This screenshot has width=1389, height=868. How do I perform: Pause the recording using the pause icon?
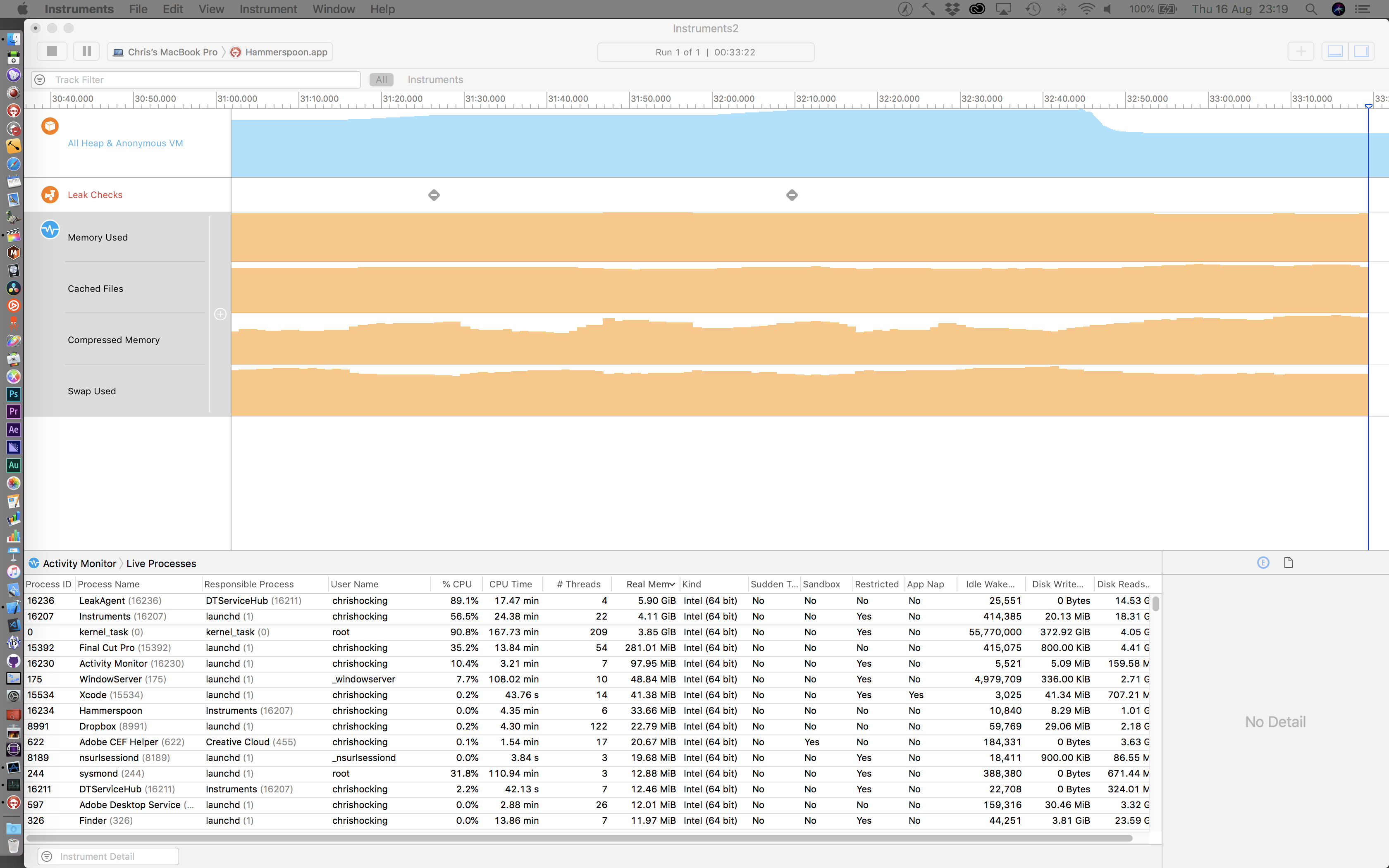(86, 51)
